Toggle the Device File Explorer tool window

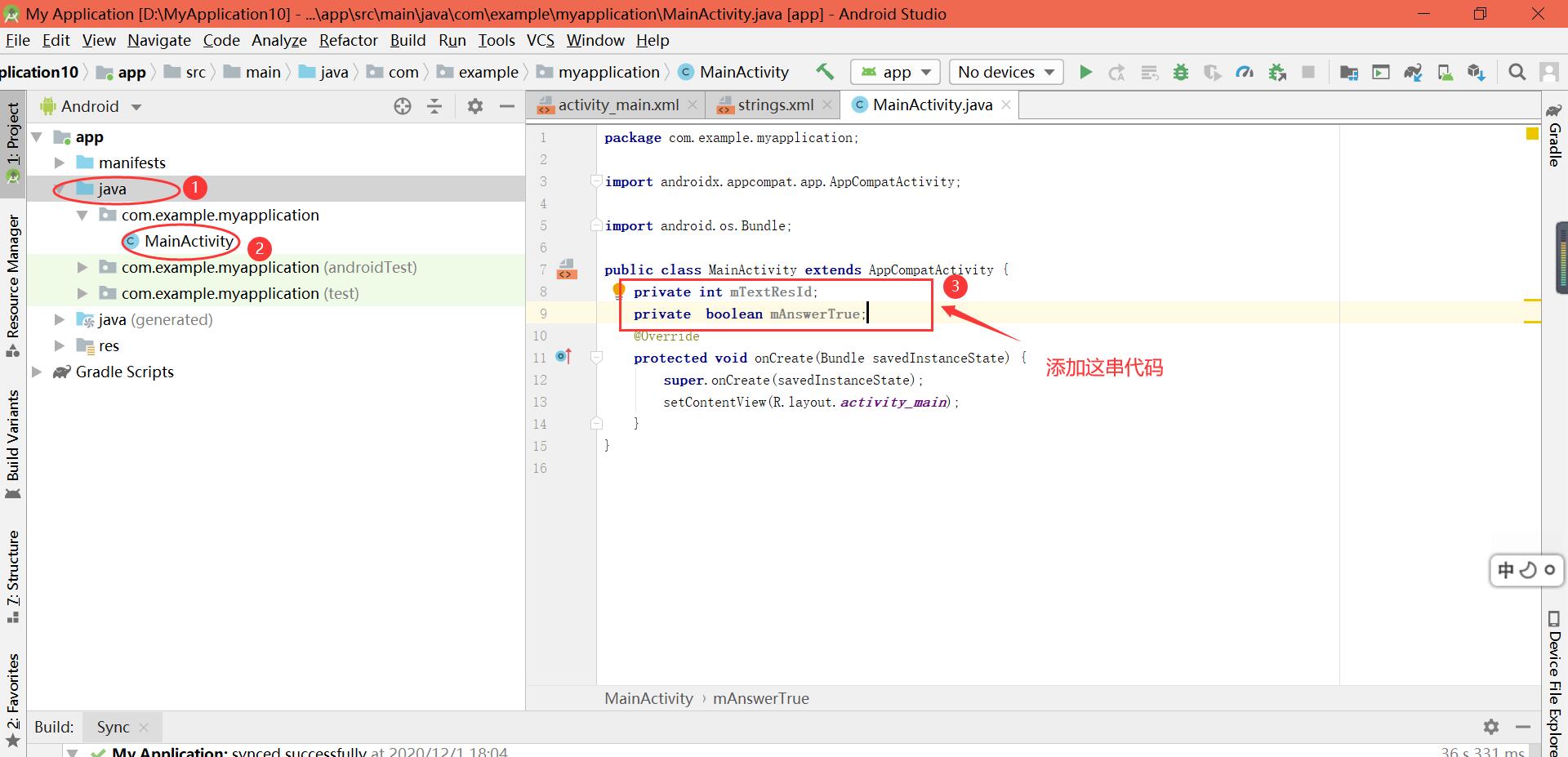[x=1555, y=683]
